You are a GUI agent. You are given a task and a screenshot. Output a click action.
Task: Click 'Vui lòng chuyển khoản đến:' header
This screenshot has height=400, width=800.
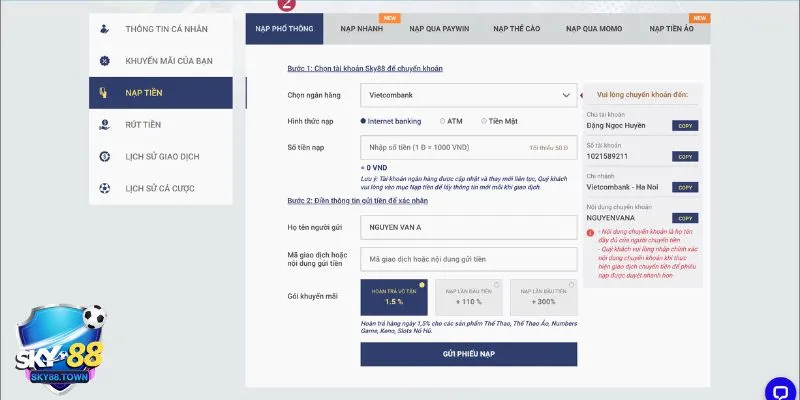[x=642, y=95]
